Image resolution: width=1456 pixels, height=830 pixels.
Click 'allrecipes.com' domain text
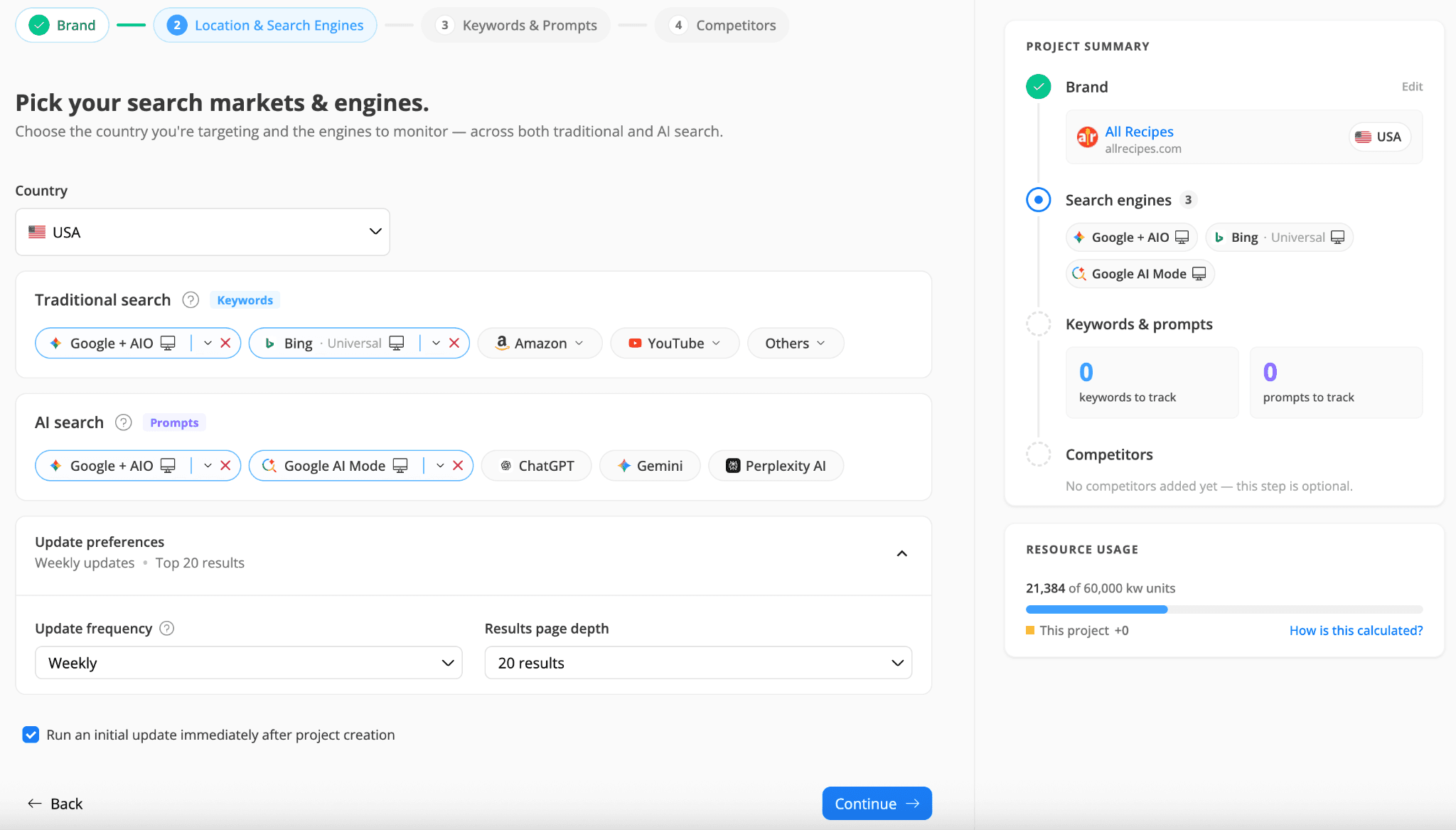1143,149
